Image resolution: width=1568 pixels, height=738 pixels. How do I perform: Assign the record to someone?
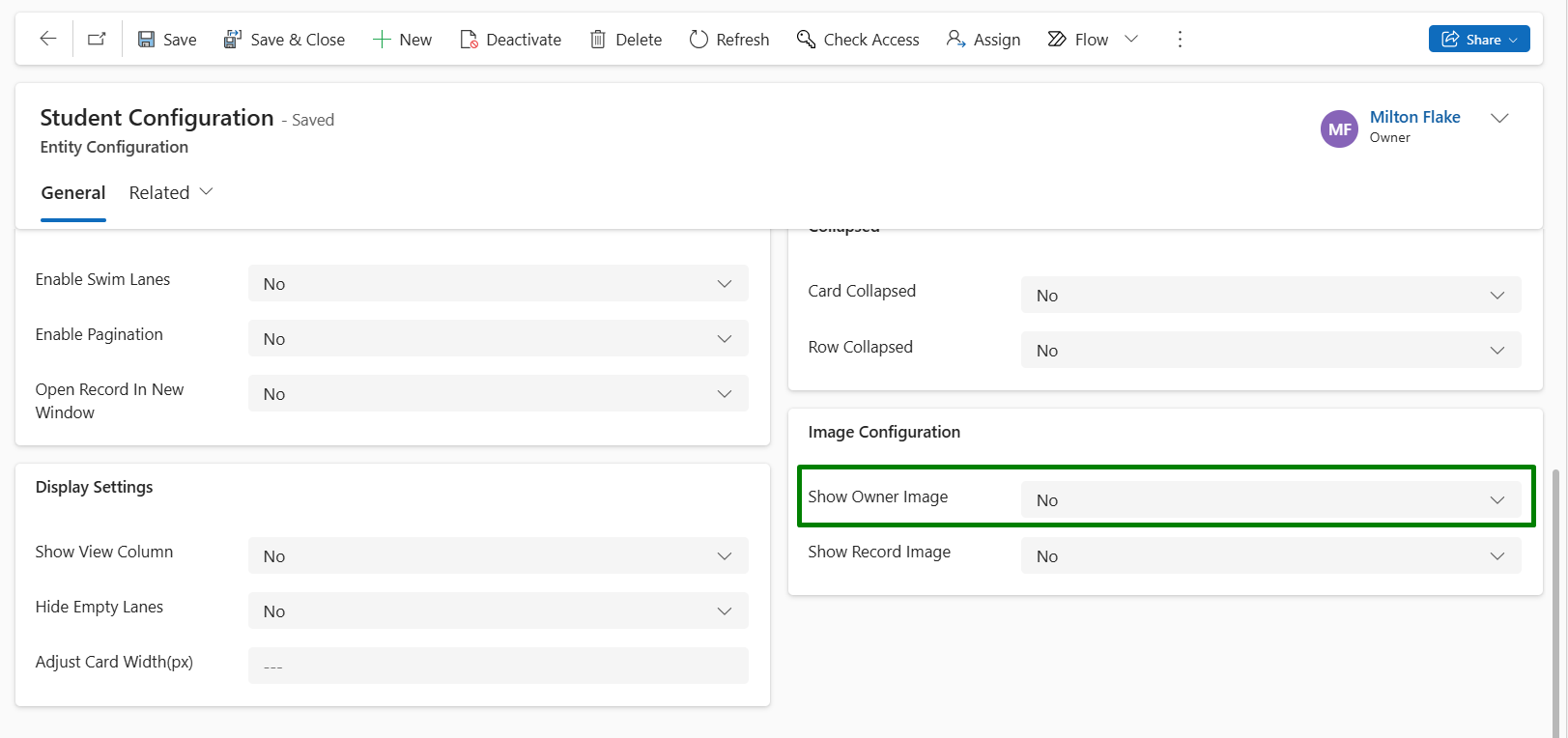pos(983,40)
